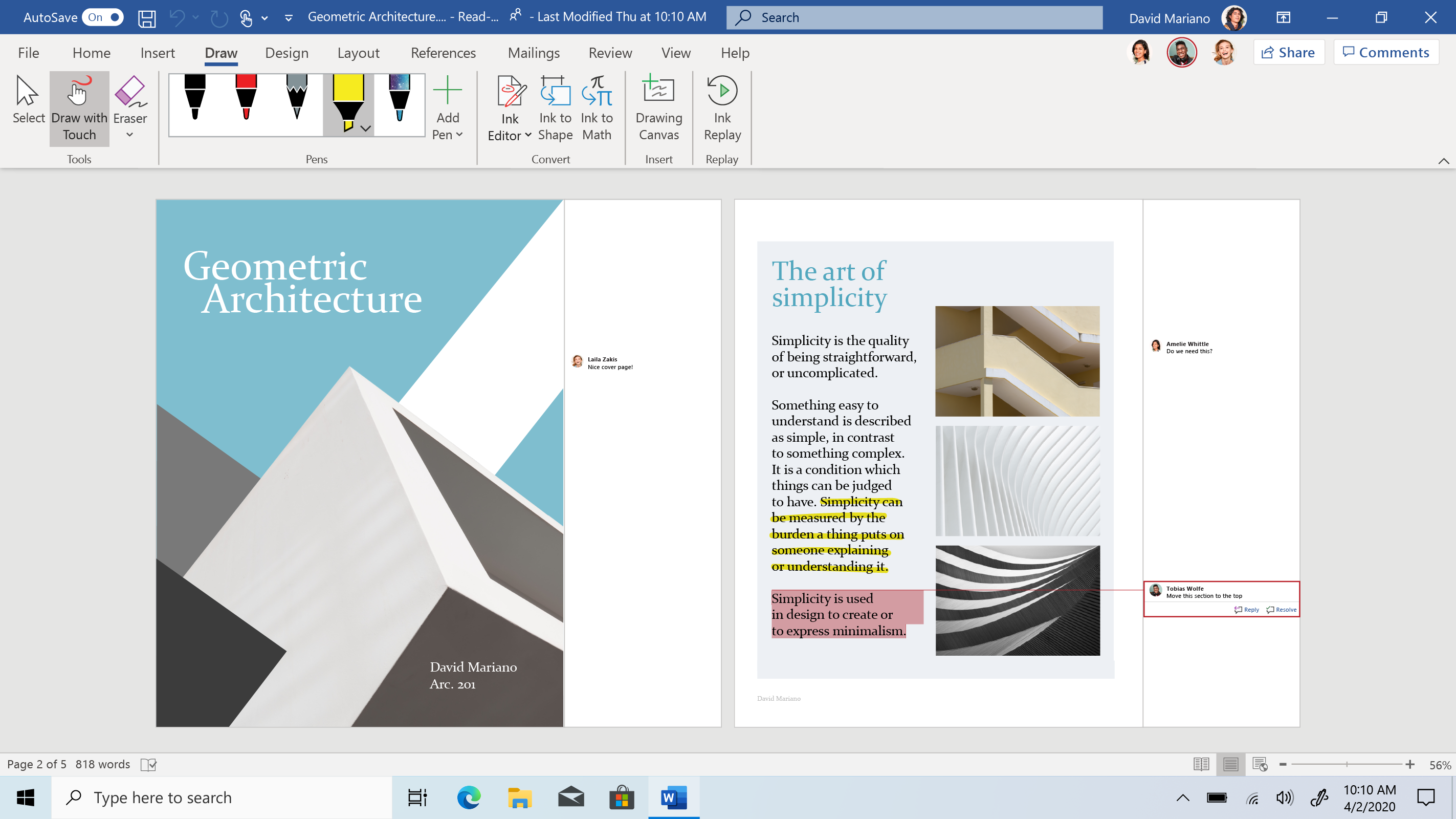Screen dimensions: 1456x819
Task: Resolve Tobias Wolfe's comment
Action: pyautogui.click(x=1282, y=609)
